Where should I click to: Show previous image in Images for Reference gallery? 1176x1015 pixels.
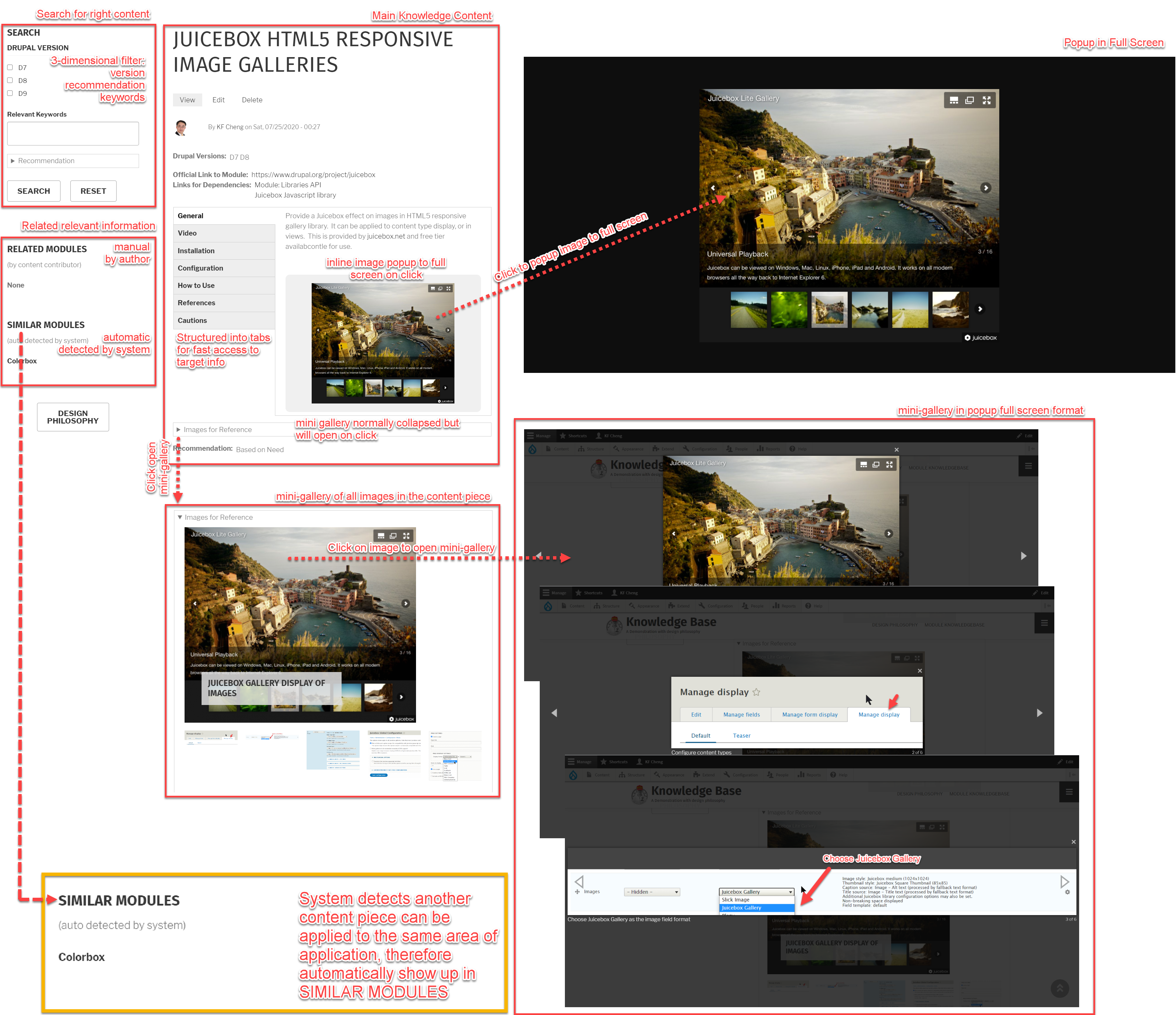(195, 603)
